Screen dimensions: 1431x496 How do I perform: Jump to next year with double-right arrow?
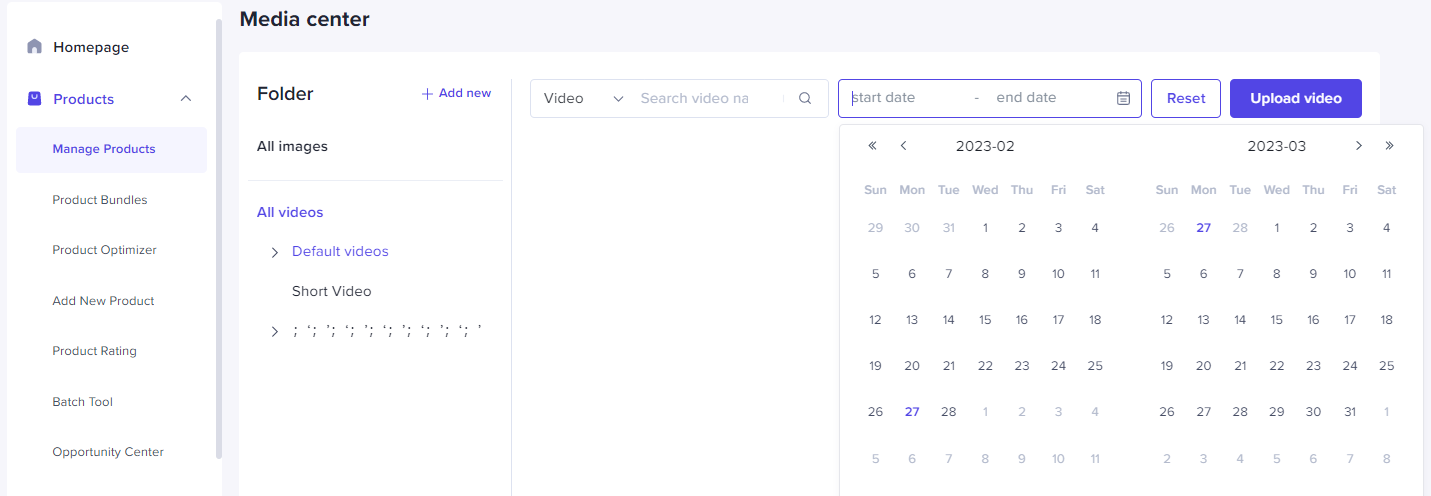(x=1389, y=146)
